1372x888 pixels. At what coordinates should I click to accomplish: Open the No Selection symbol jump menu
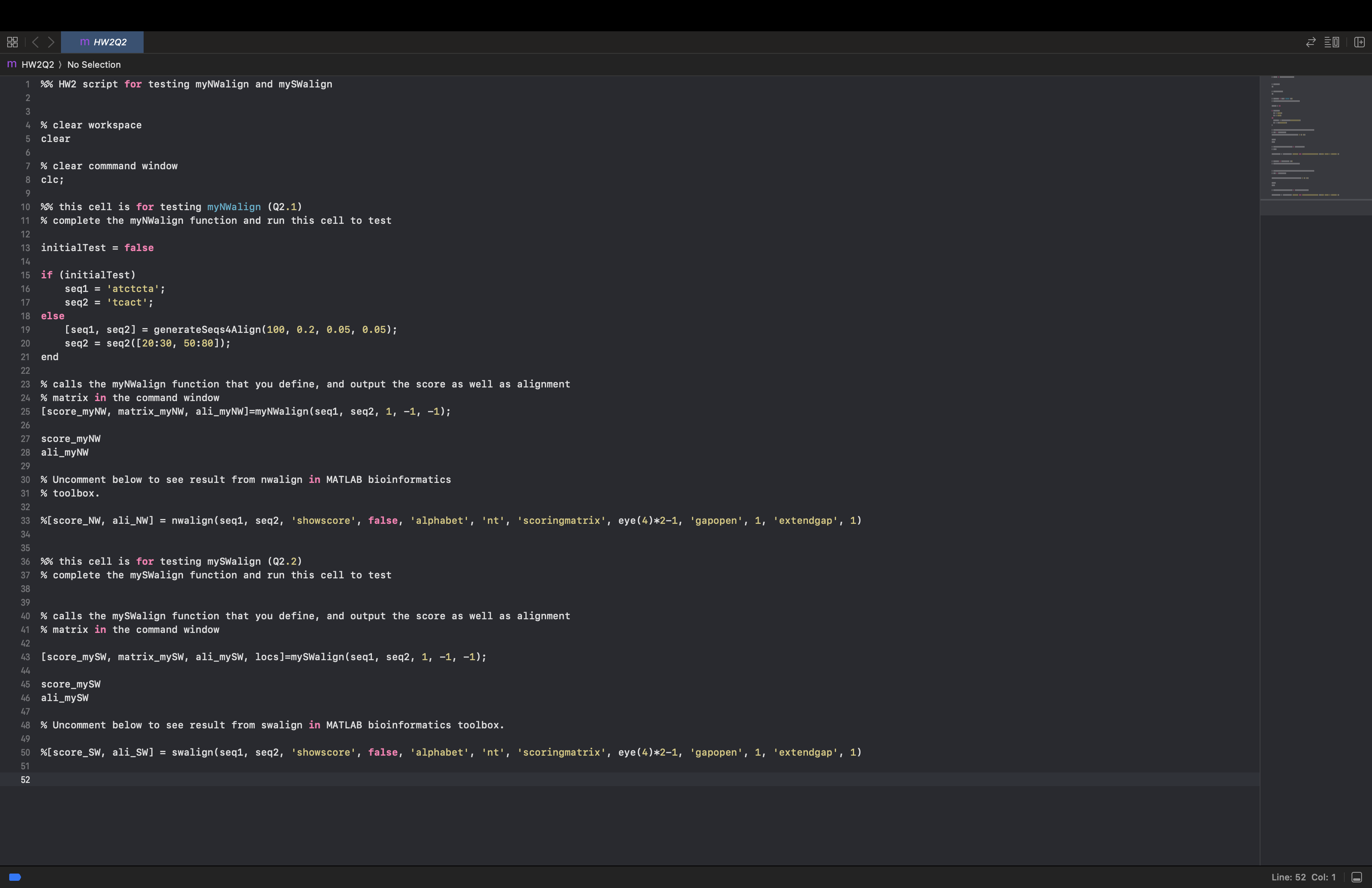click(94, 65)
